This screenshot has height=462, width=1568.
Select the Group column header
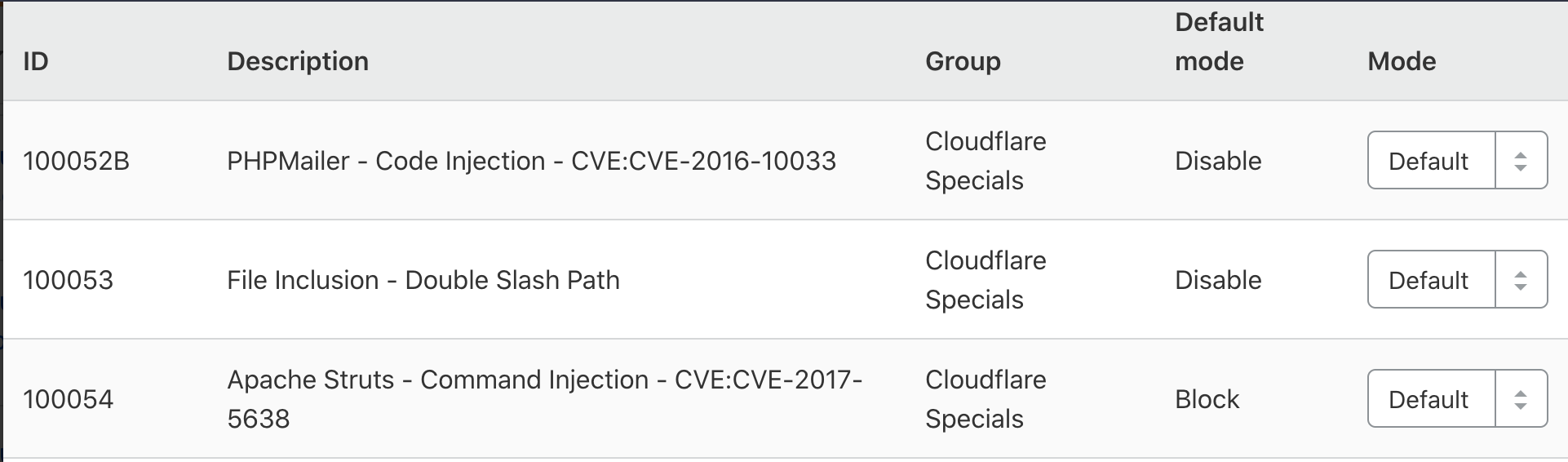pos(963,61)
